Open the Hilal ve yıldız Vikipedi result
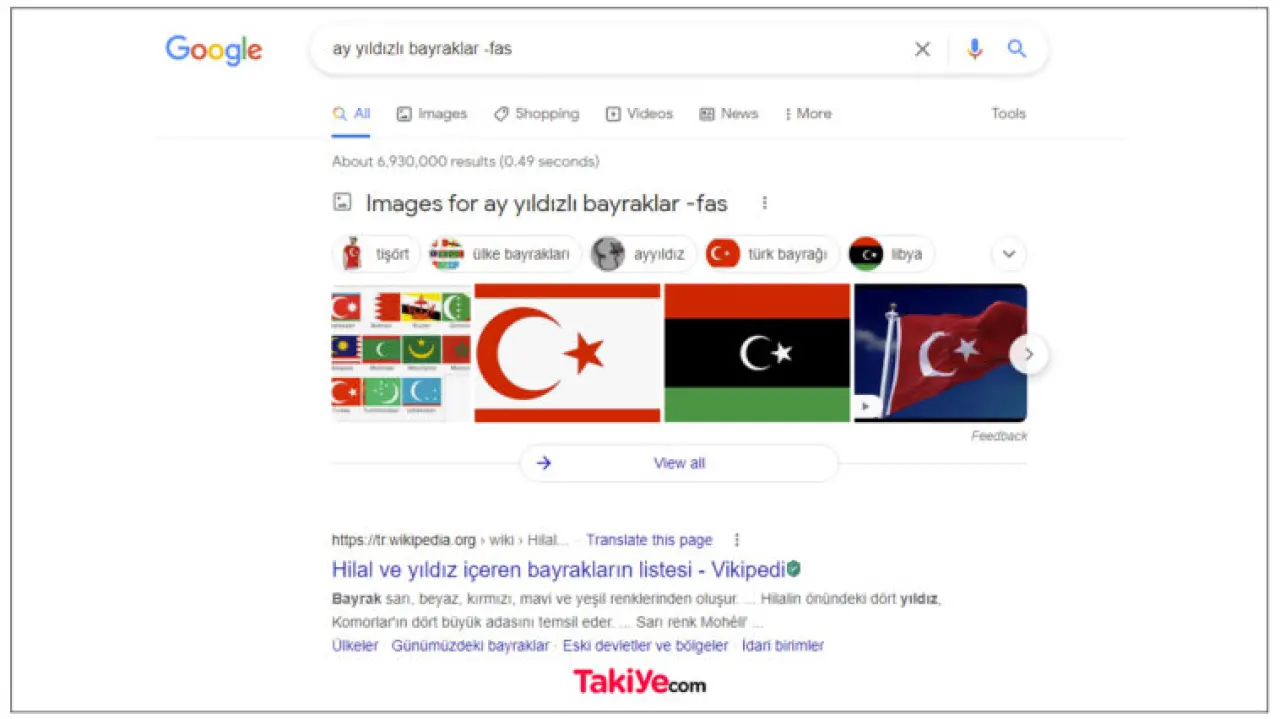 pos(558,570)
